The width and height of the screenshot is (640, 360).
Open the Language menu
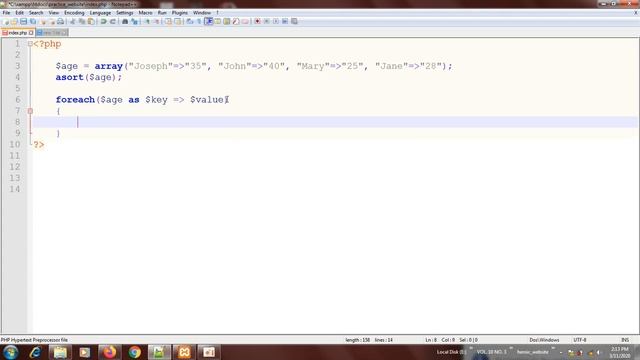(x=100, y=13)
